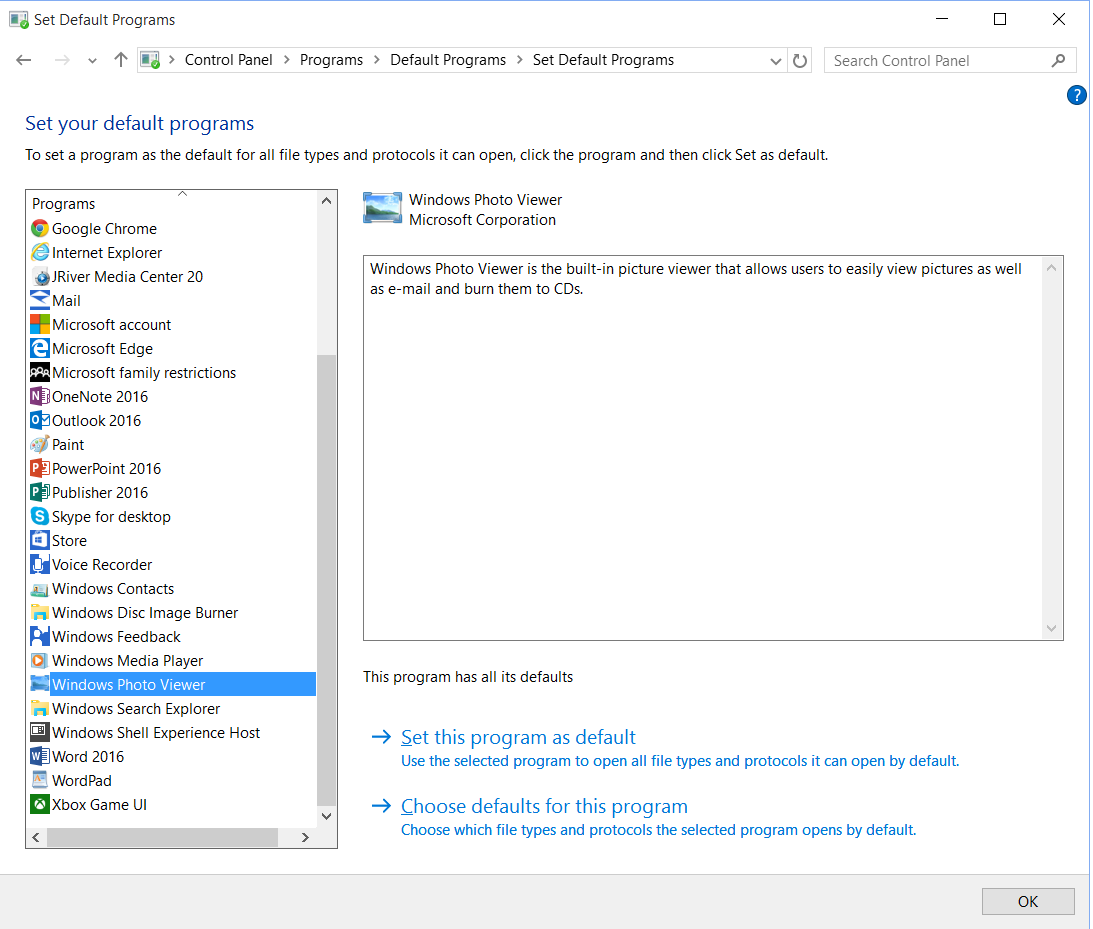Click the OneNote 2016 icon
1093x929 pixels.
(40, 397)
